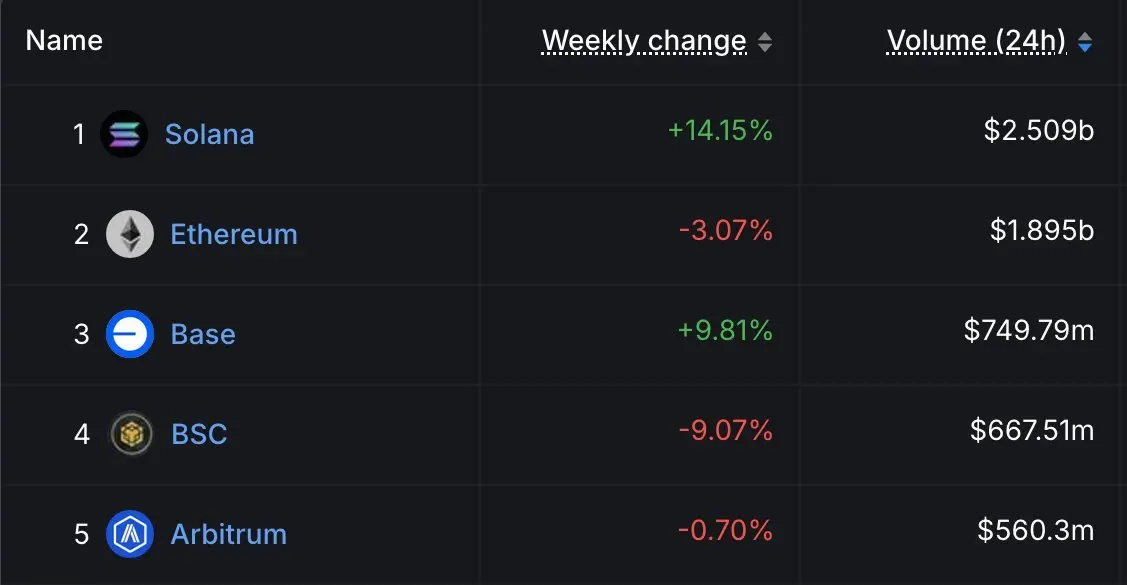Select Base's +9.81% weekly change
The image size is (1127, 585).
click(x=725, y=330)
